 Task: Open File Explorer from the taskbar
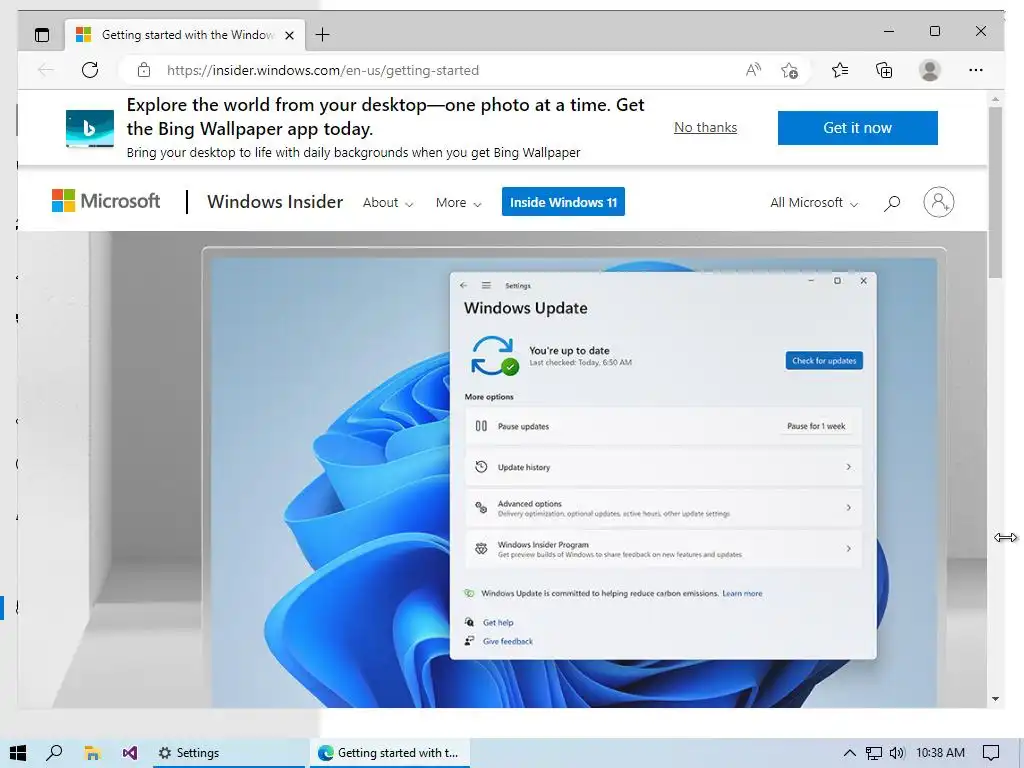tap(92, 753)
